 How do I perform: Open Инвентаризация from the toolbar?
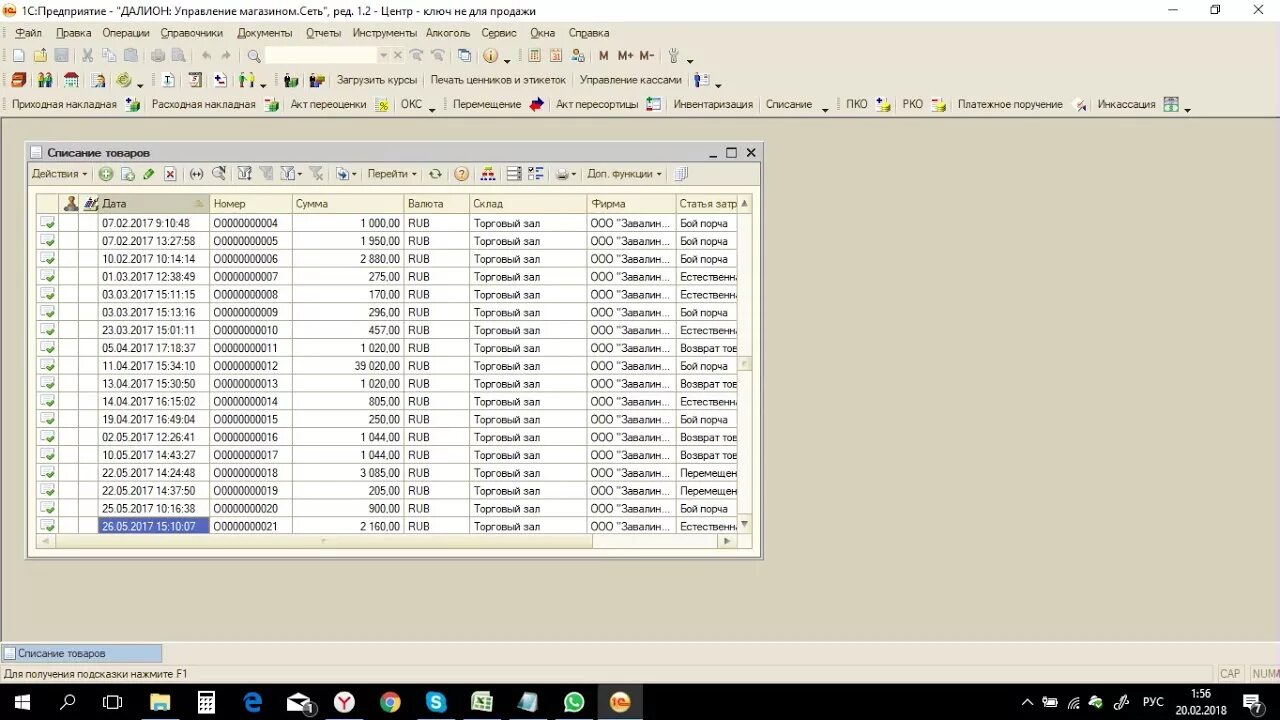pos(713,104)
